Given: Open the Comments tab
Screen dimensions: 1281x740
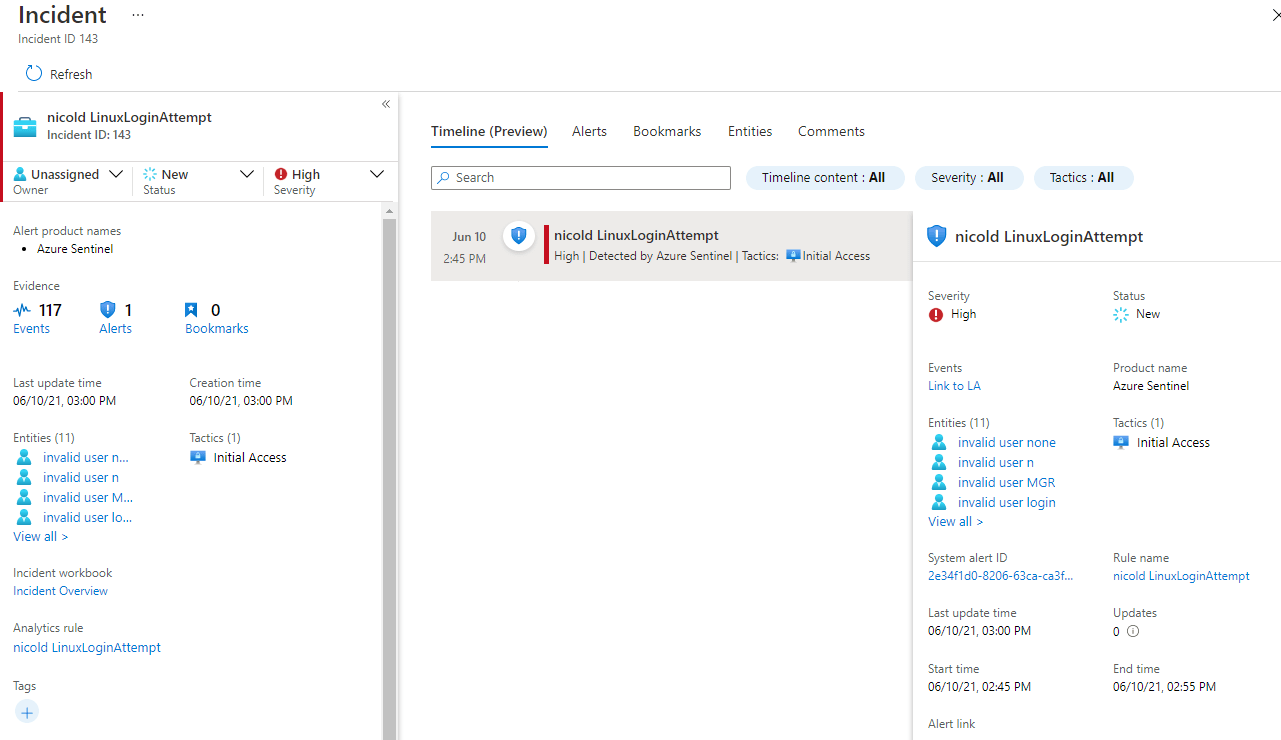Looking at the screenshot, I should tap(831, 131).
